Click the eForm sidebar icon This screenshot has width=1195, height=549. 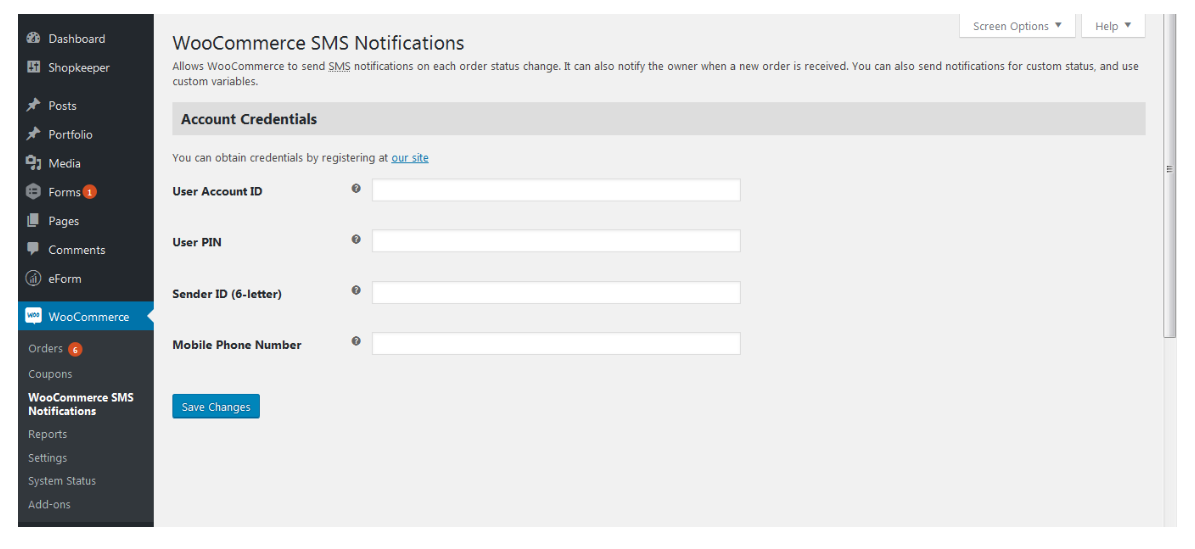tap(33, 279)
